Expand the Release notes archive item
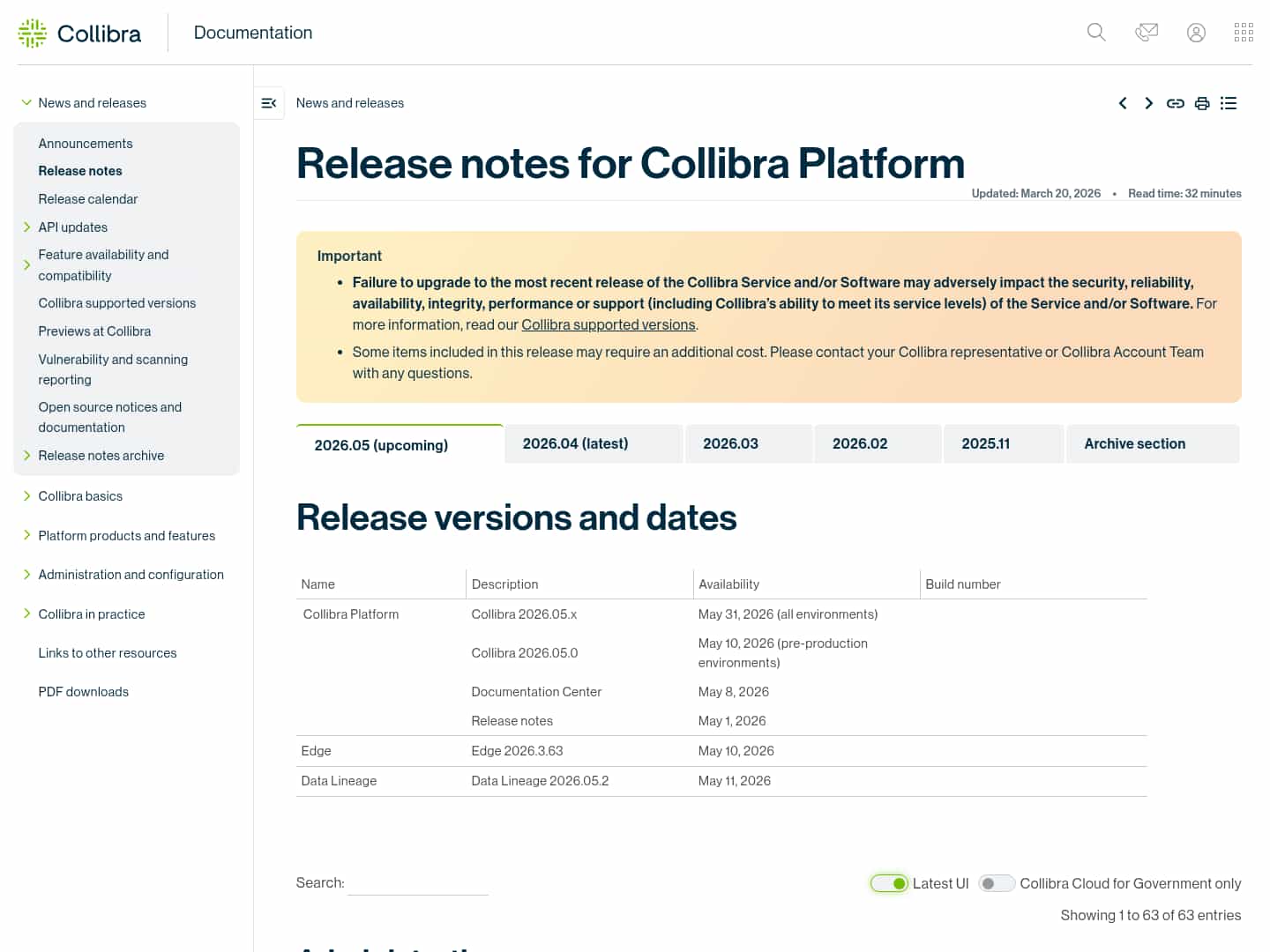The image size is (1270, 952). (x=26, y=456)
